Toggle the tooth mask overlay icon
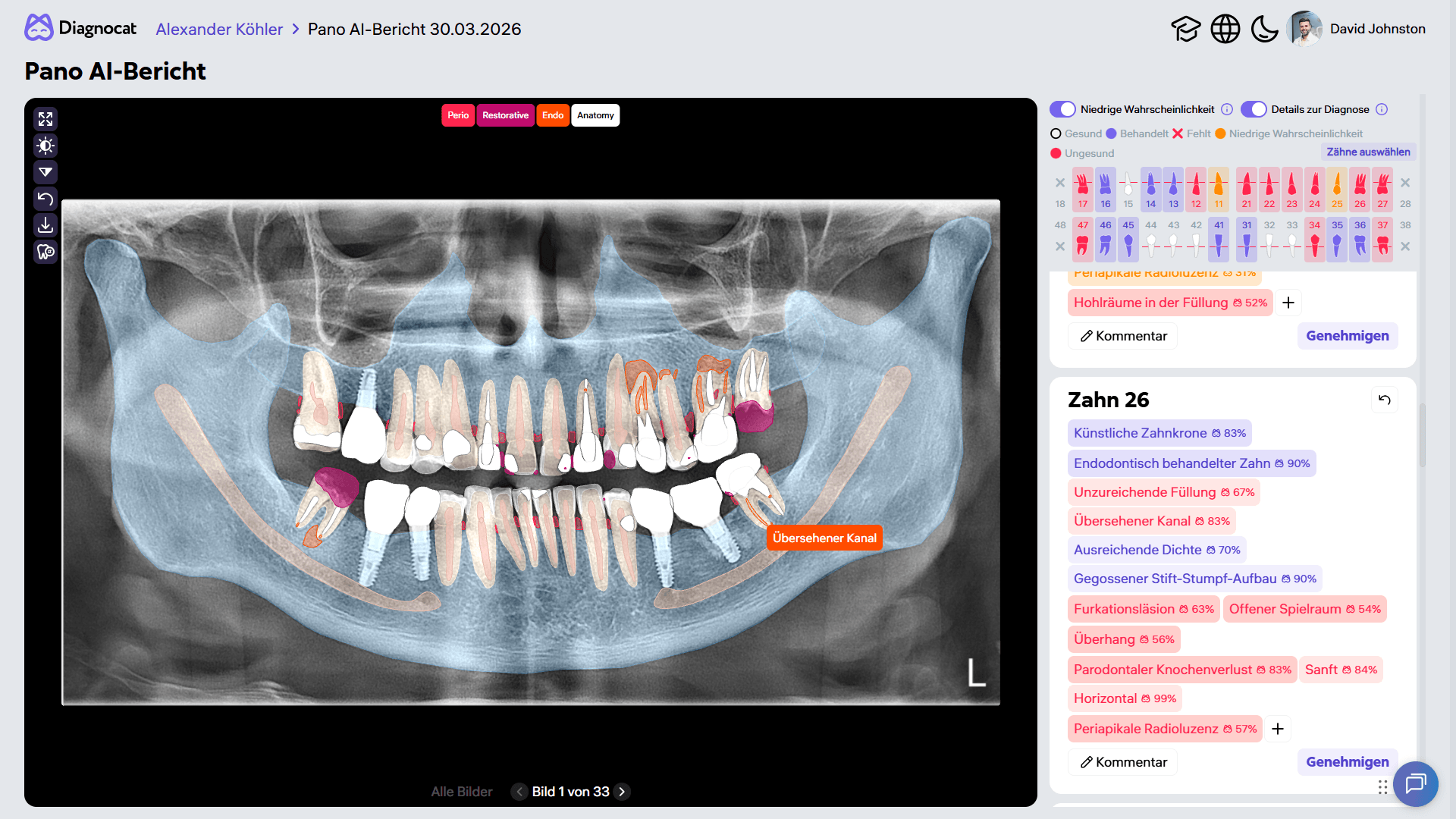Viewport: 1456px width, 819px height. pyautogui.click(x=45, y=252)
